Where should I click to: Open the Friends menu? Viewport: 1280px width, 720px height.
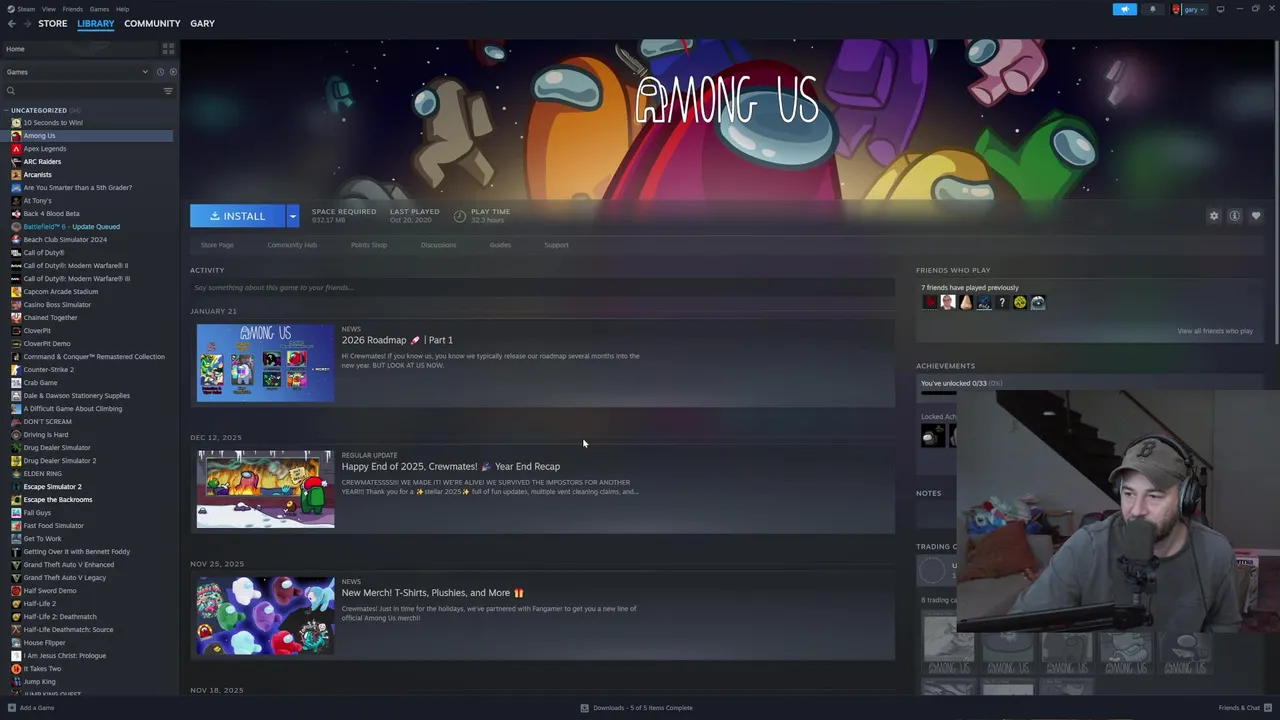pos(73,9)
